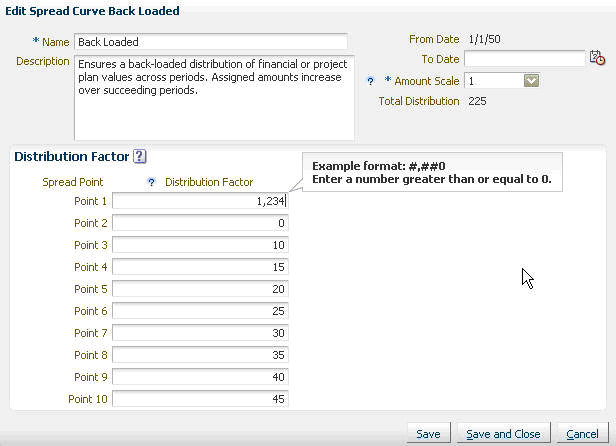The image size is (616, 446).
Task: Click into the Name input field
Action: pos(211,42)
